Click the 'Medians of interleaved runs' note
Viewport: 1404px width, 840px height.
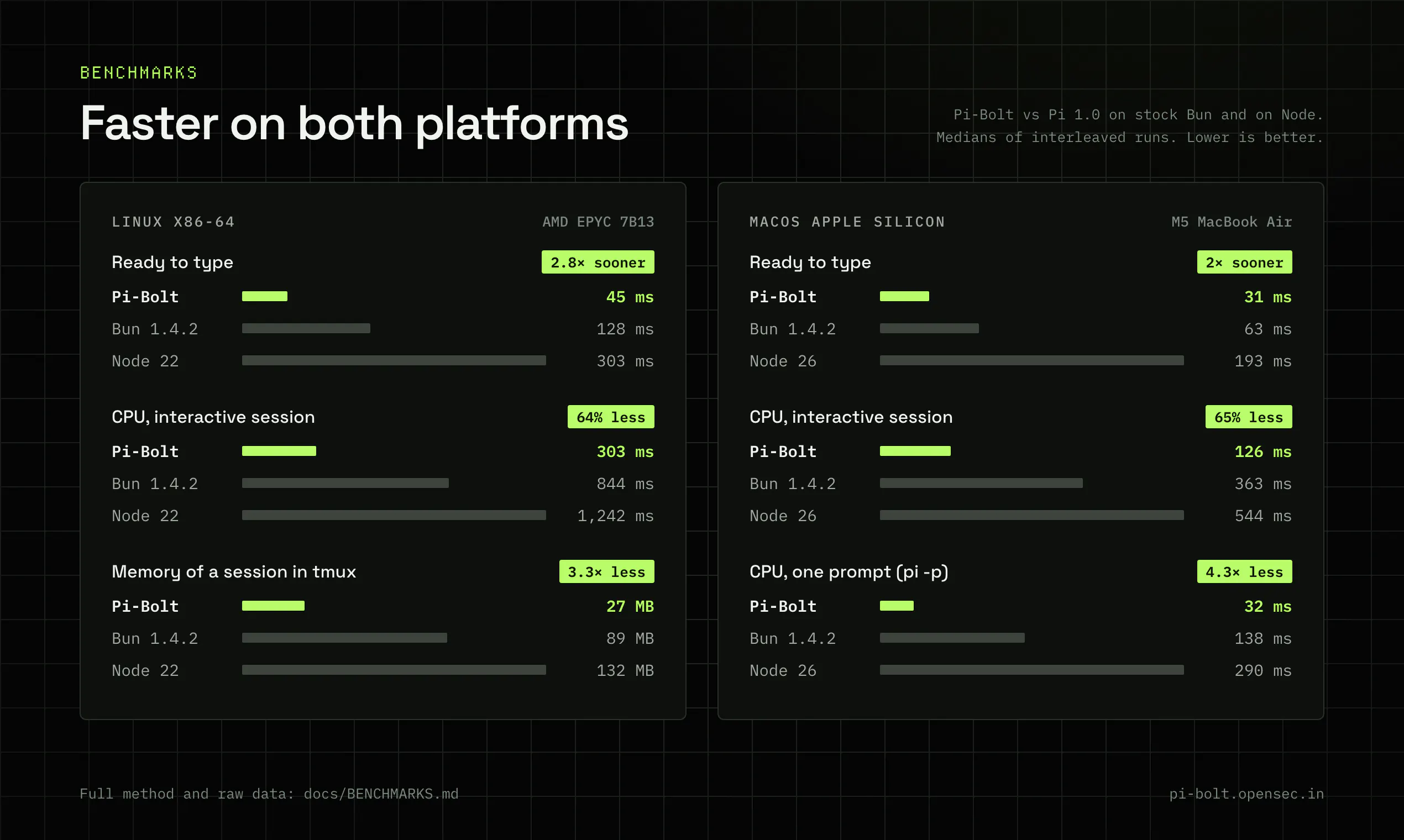[1056, 138]
